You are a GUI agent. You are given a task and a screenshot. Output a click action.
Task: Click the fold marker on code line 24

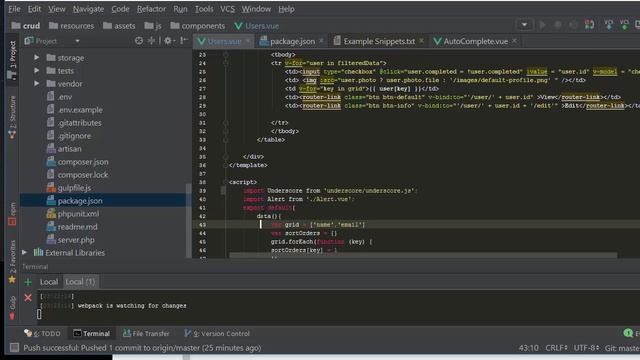[226, 63]
